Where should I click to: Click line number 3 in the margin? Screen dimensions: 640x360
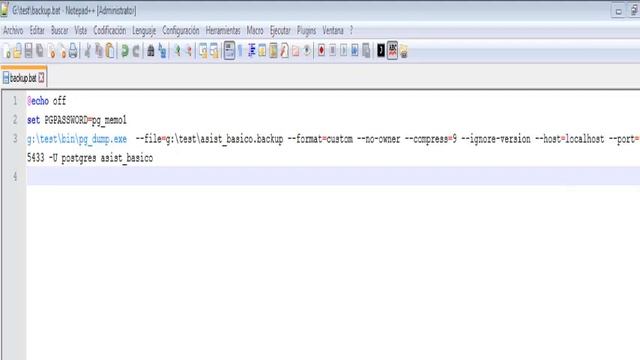[15, 139]
